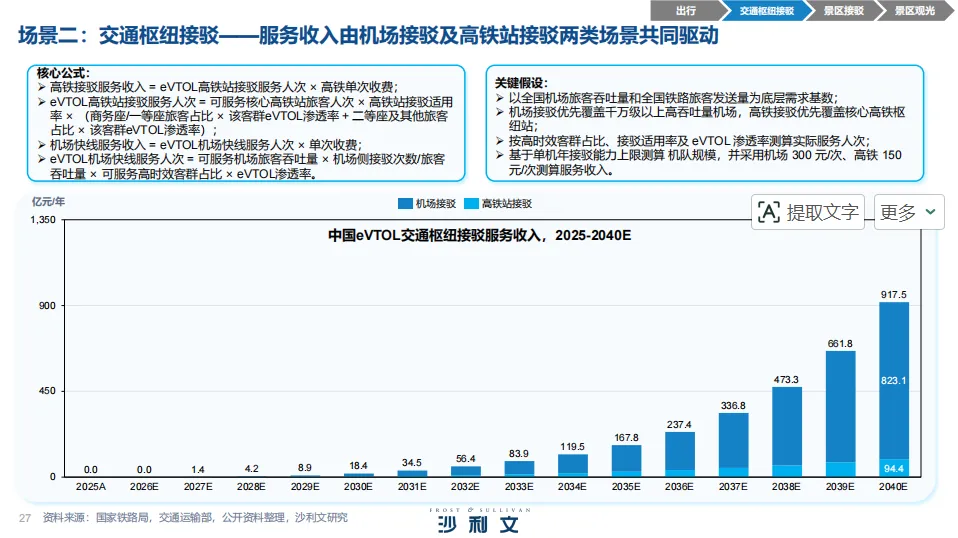
Task: Click the 机场接驳 legend color swatch
Action: click(405, 203)
